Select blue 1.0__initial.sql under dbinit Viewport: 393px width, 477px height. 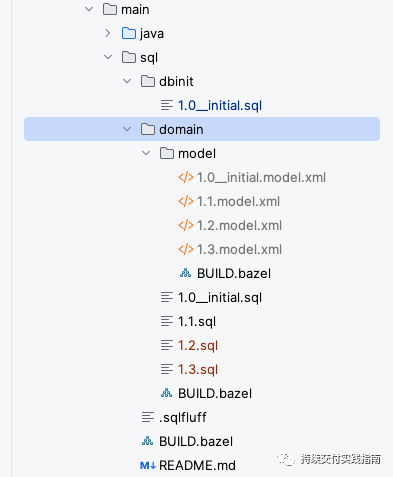(220, 106)
